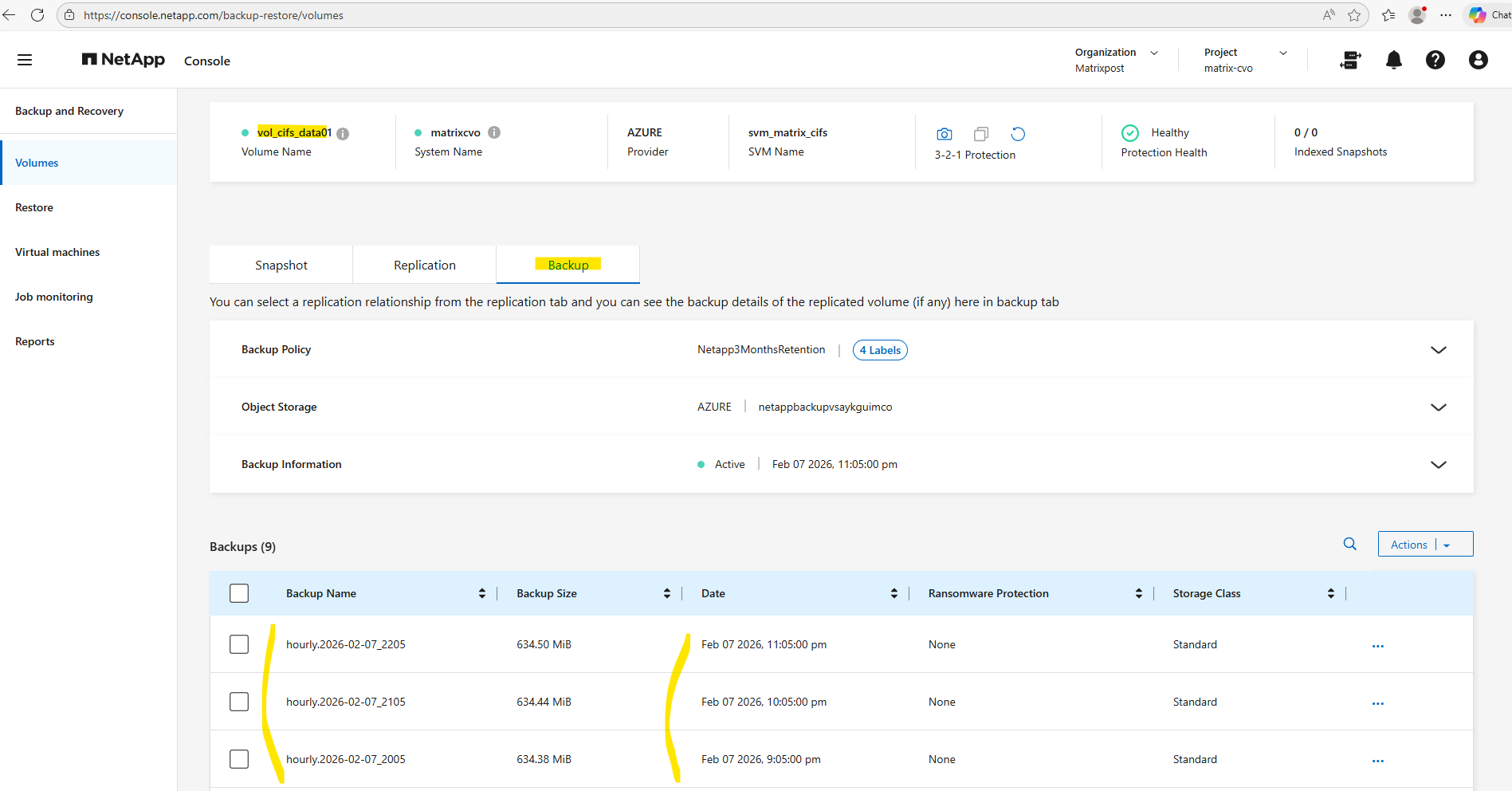The height and width of the screenshot is (791, 1512).
Task: Toggle the select-all backups header checkbox
Action: [x=239, y=593]
